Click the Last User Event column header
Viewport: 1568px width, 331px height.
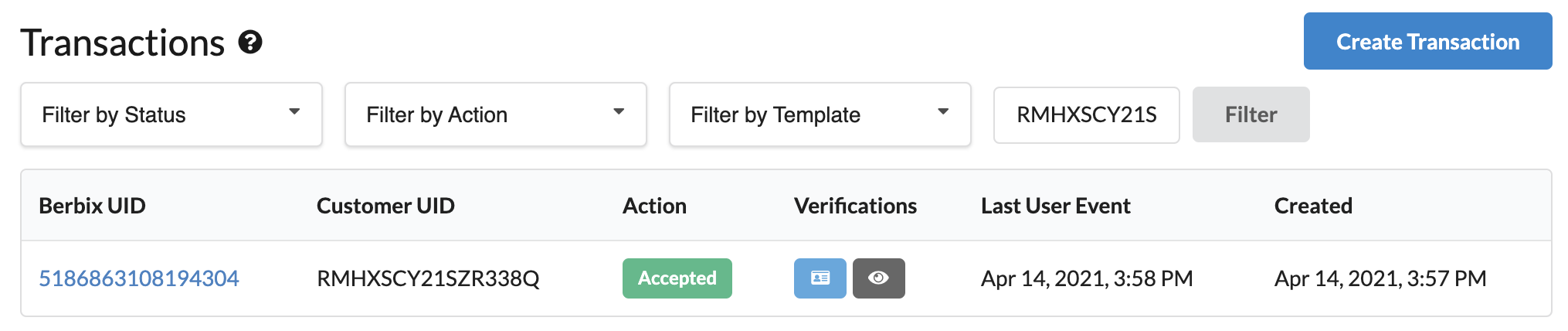(1055, 206)
